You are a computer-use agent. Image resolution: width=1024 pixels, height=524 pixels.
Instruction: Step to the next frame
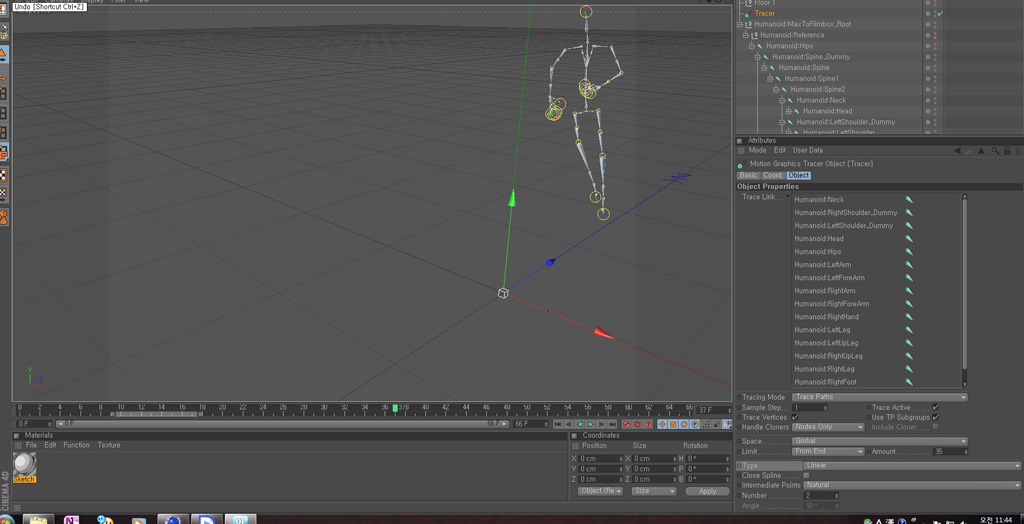point(601,424)
